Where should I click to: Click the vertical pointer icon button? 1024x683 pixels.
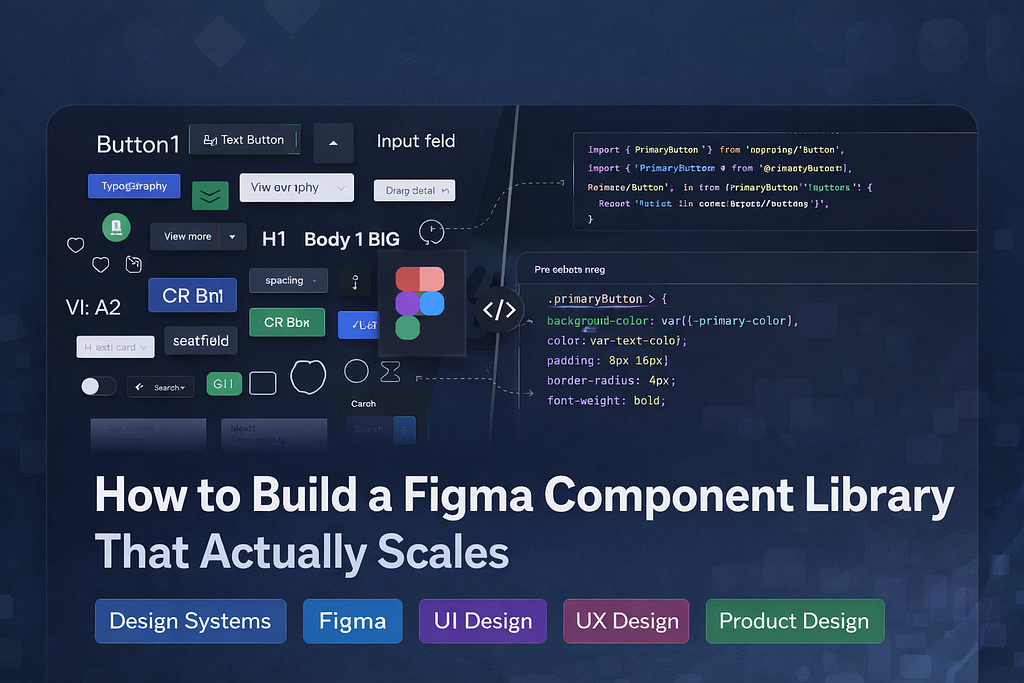tap(355, 281)
